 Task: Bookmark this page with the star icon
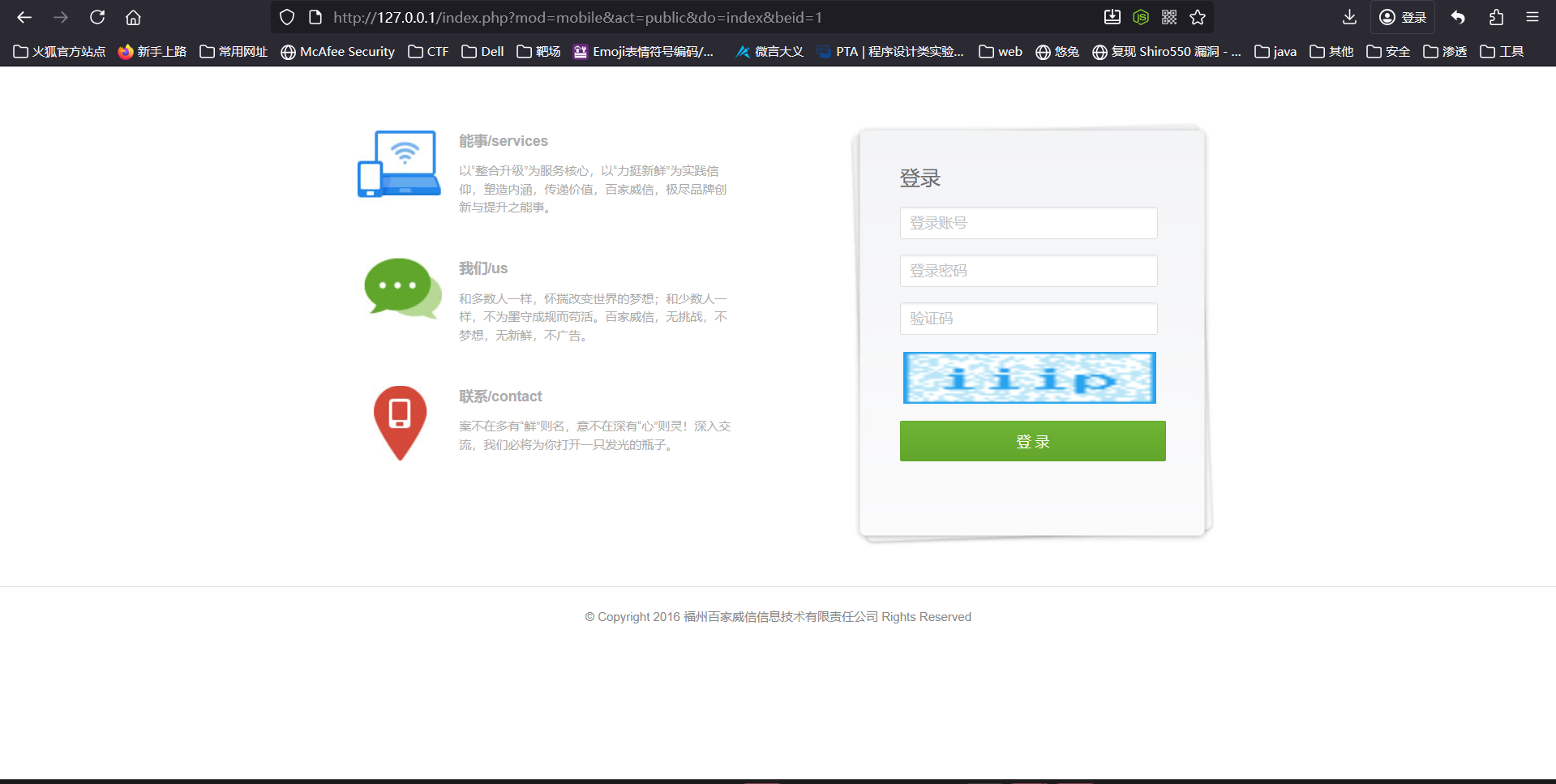(1198, 17)
